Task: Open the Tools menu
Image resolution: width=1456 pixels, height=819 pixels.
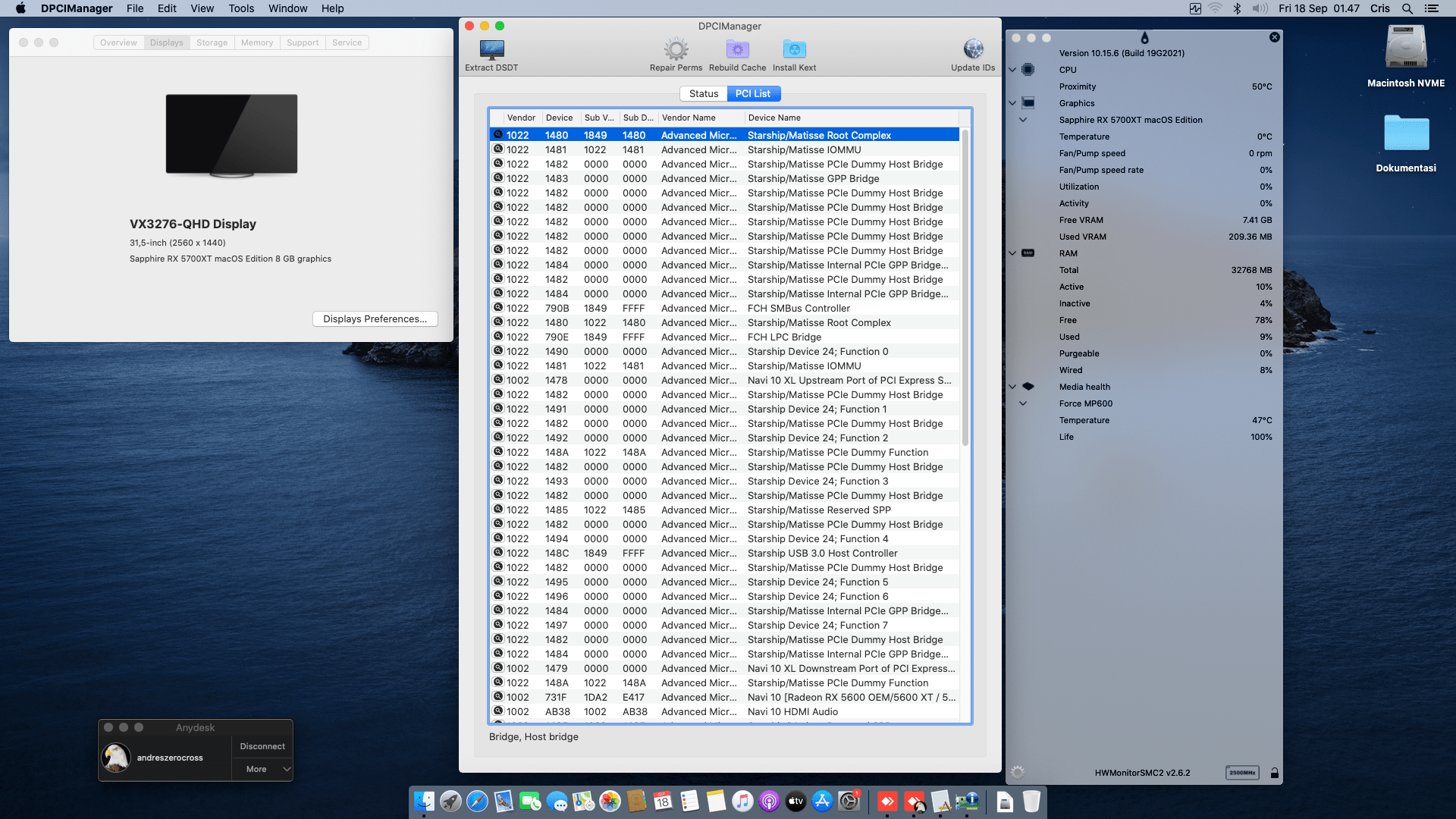Action: pyautogui.click(x=241, y=8)
